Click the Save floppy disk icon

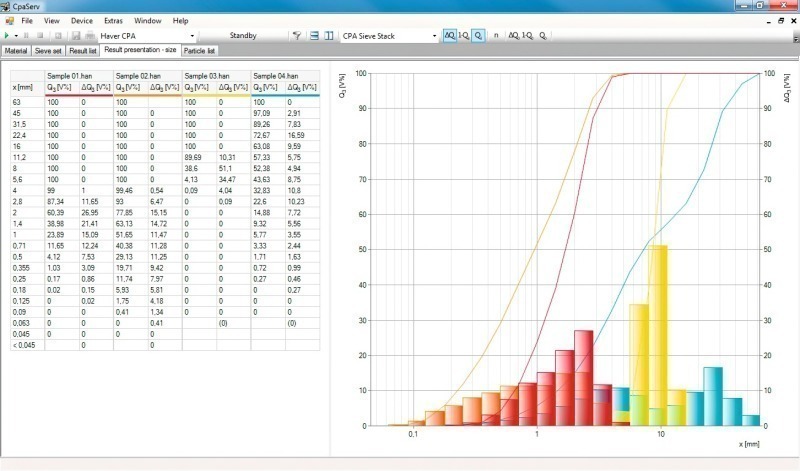(76, 36)
